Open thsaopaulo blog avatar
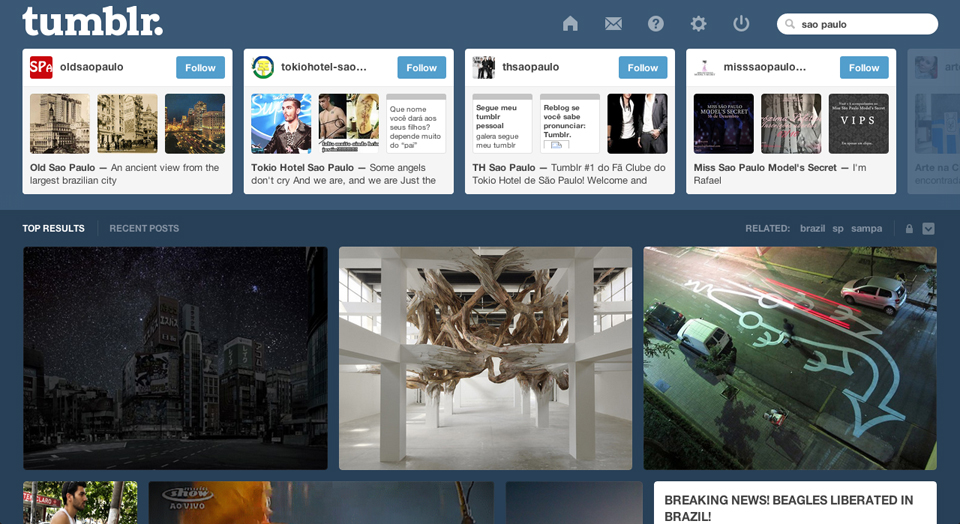The image size is (960, 524). pos(484,67)
